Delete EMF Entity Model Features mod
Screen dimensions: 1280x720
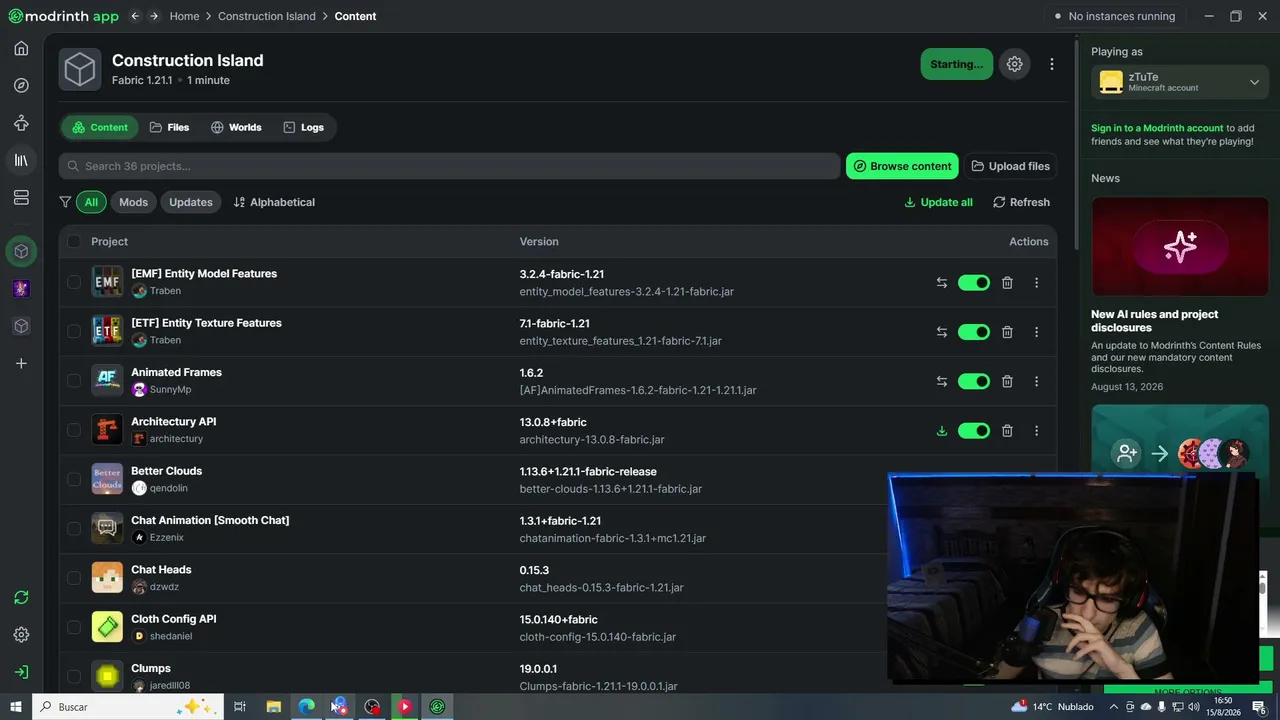1007,283
